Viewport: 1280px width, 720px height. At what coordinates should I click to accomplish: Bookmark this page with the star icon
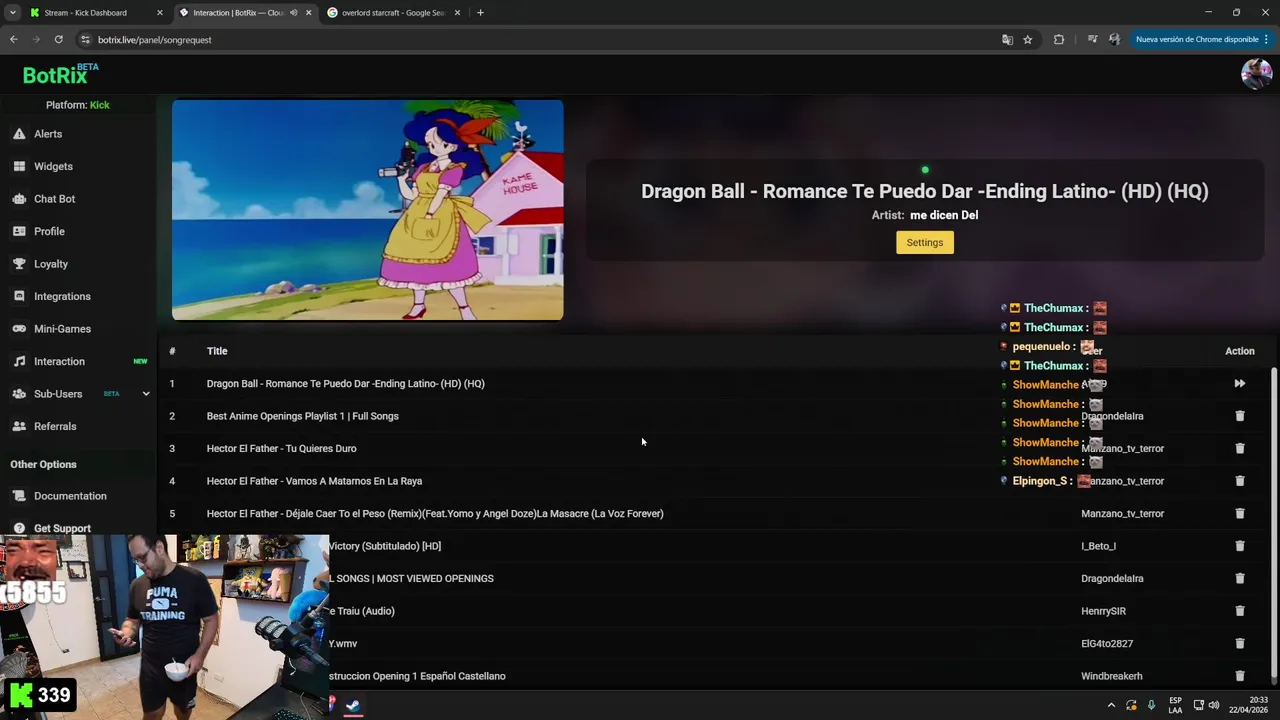click(1027, 40)
